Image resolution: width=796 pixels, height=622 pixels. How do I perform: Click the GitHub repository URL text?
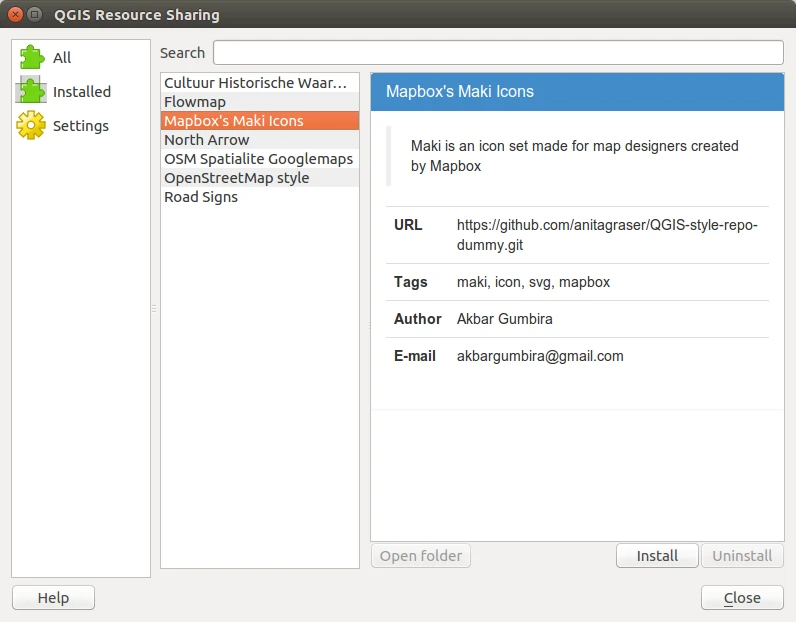(607, 235)
